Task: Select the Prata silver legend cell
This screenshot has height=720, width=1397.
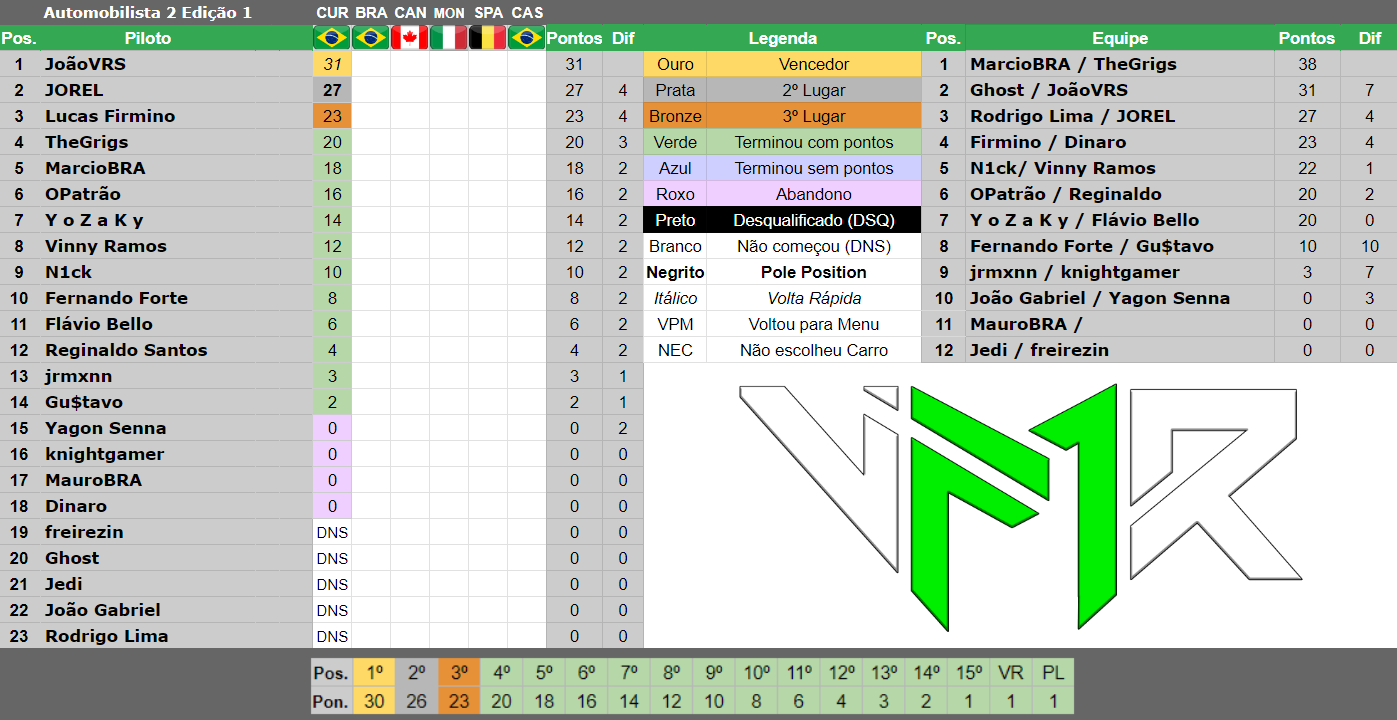Action: (675, 90)
